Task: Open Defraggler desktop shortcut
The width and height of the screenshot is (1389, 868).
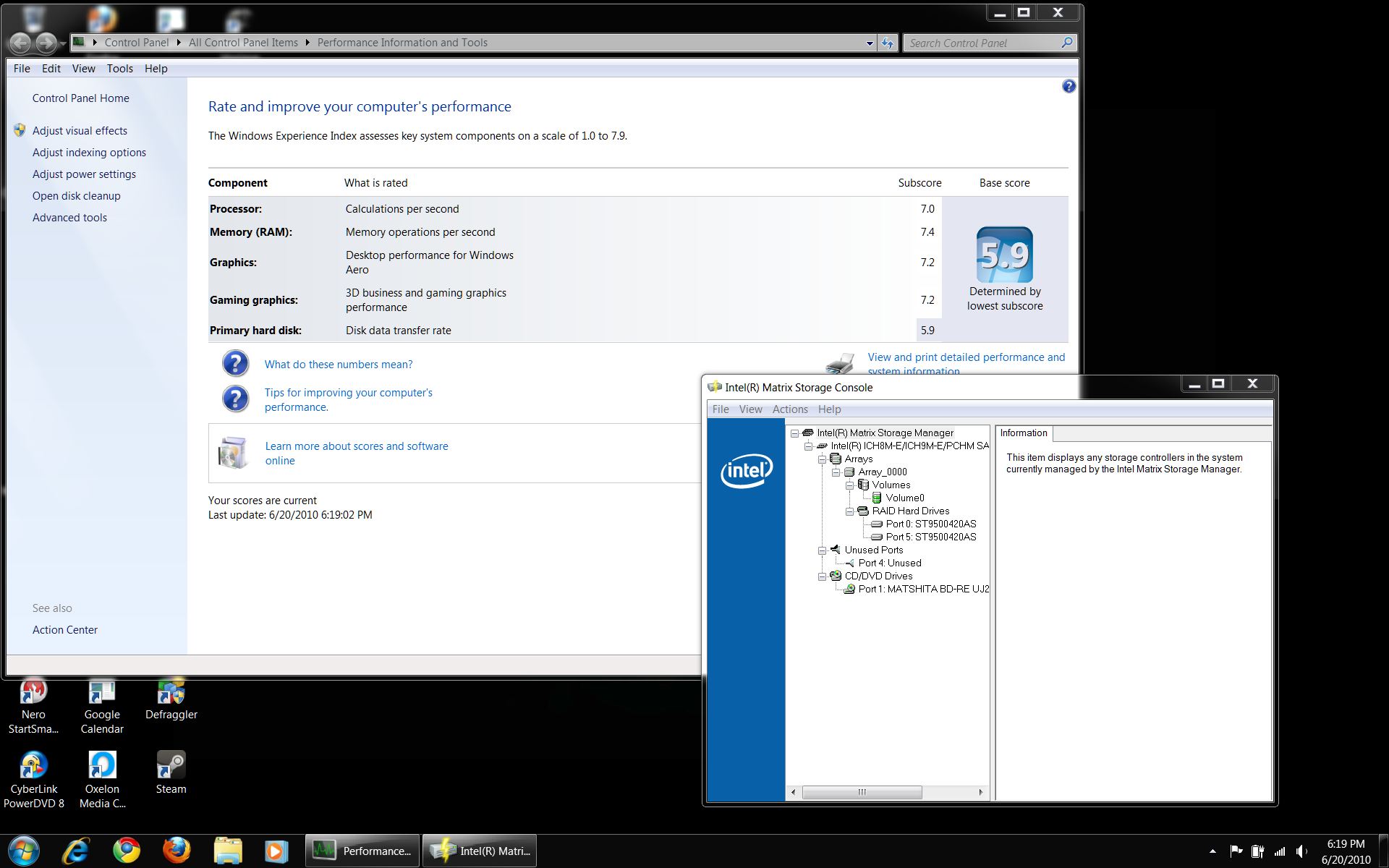Action: tap(171, 701)
